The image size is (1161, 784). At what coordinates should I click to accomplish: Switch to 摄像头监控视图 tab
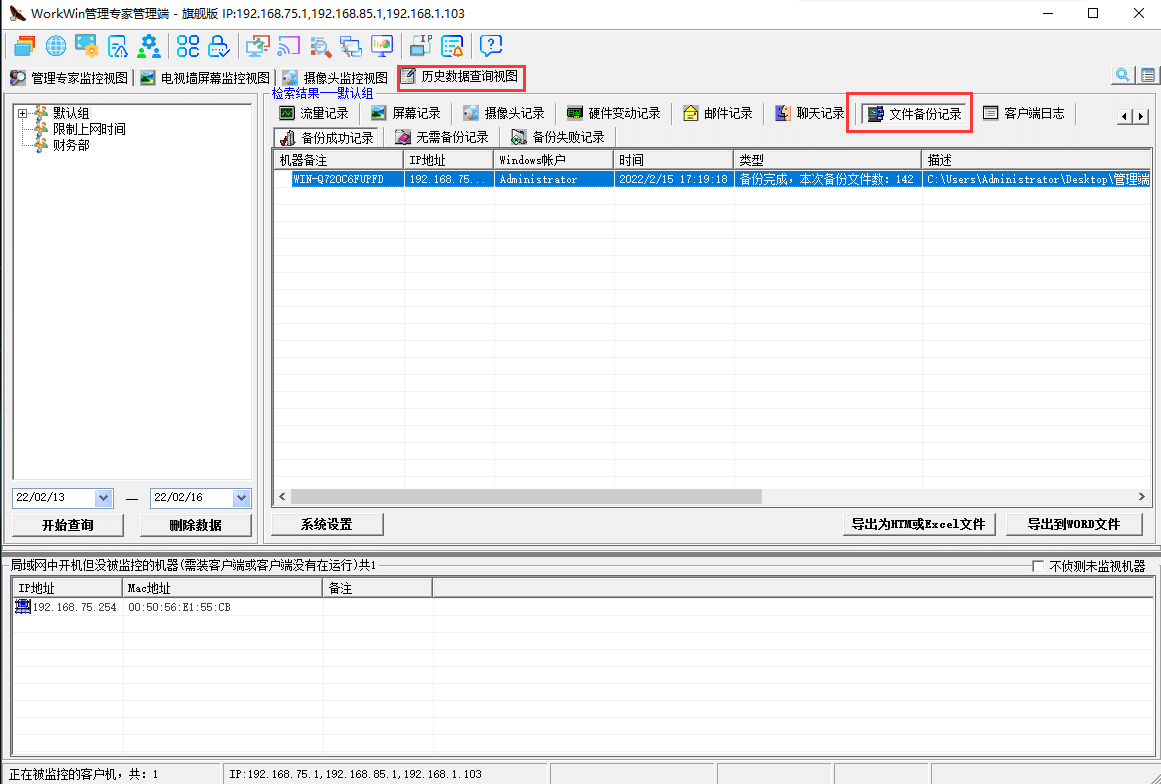tap(335, 78)
